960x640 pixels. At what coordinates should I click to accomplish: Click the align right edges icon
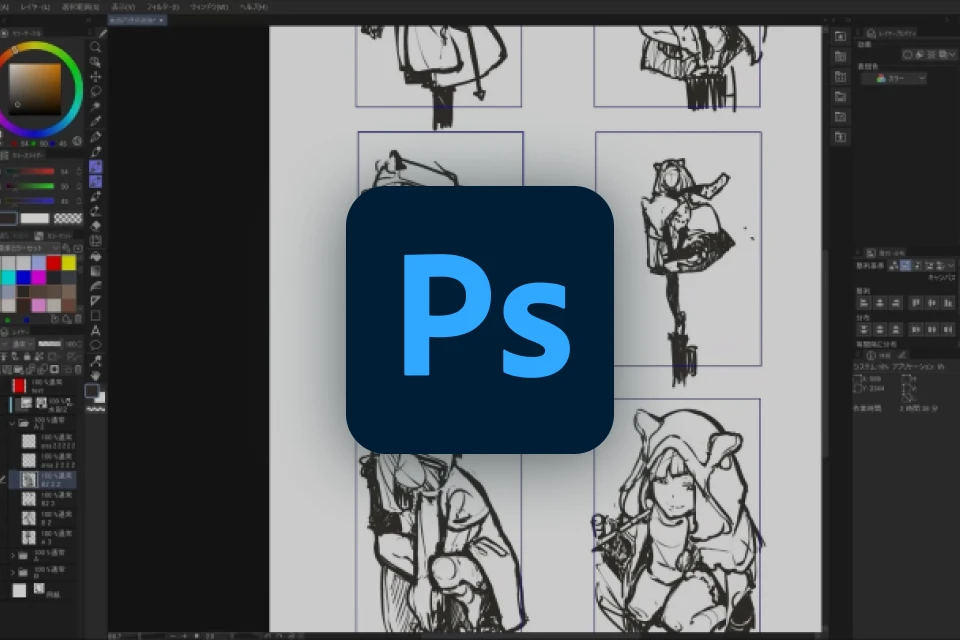click(896, 303)
